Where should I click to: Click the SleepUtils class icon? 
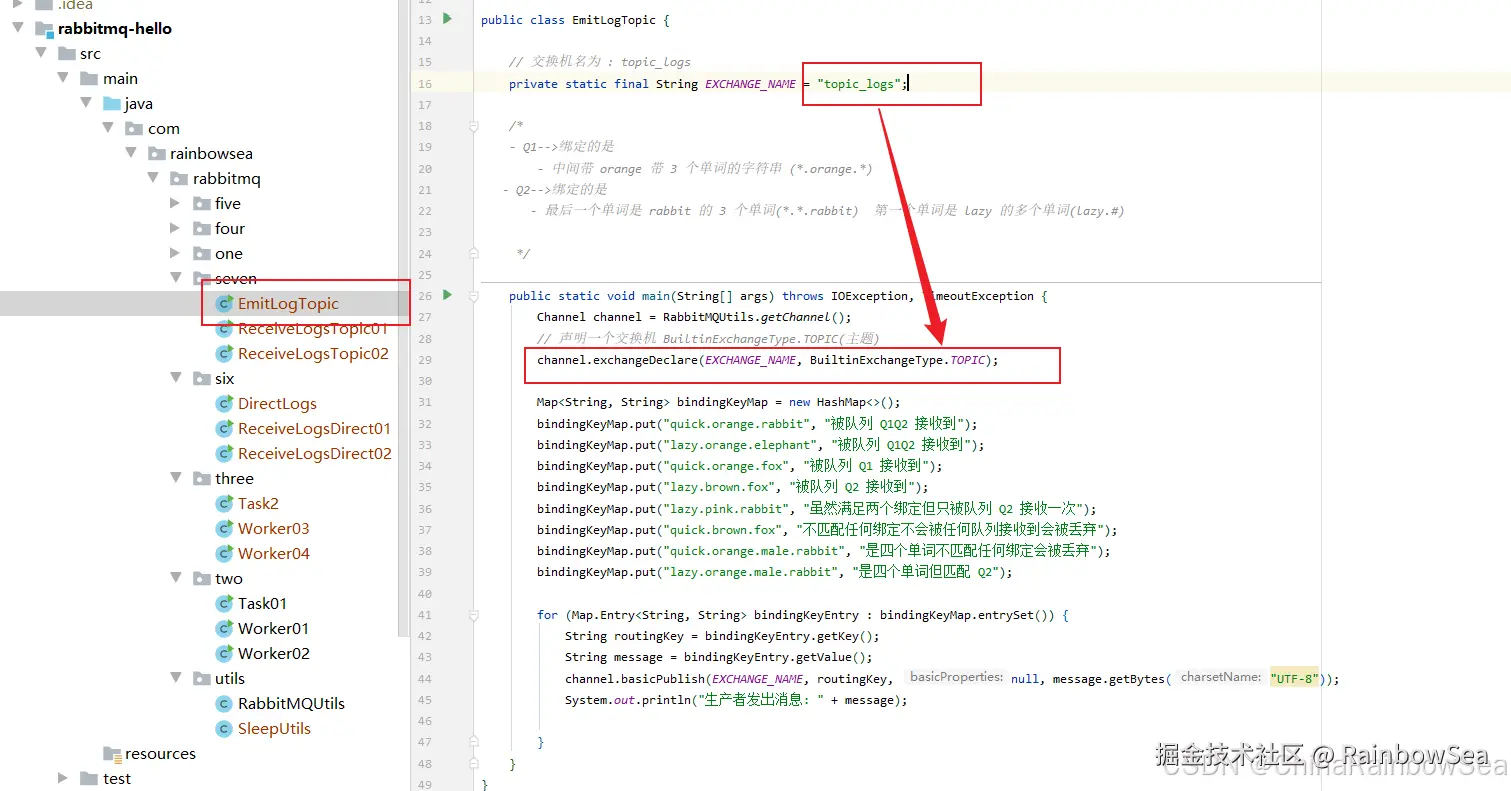coord(224,728)
